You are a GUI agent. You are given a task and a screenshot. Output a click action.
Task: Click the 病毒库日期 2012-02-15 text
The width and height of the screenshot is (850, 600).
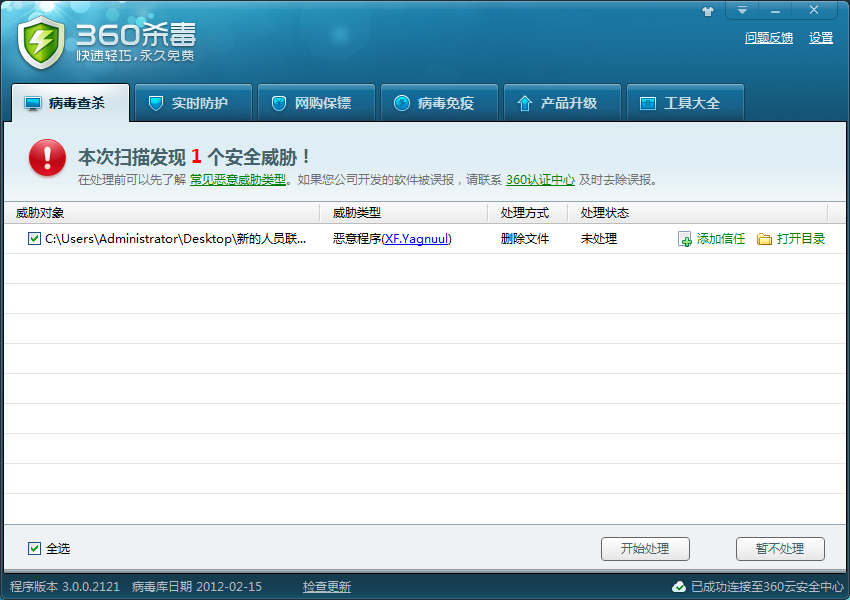click(x=197, y=587)
